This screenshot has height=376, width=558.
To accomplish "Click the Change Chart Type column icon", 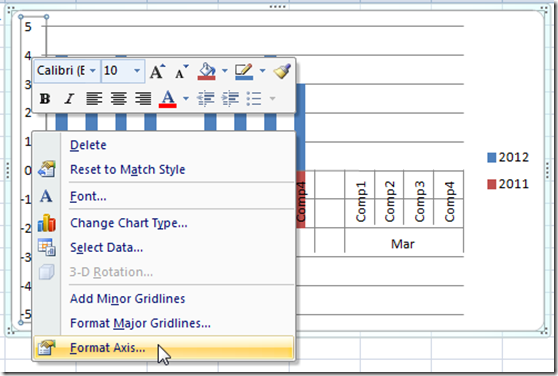I will click(x=47, y=223).
